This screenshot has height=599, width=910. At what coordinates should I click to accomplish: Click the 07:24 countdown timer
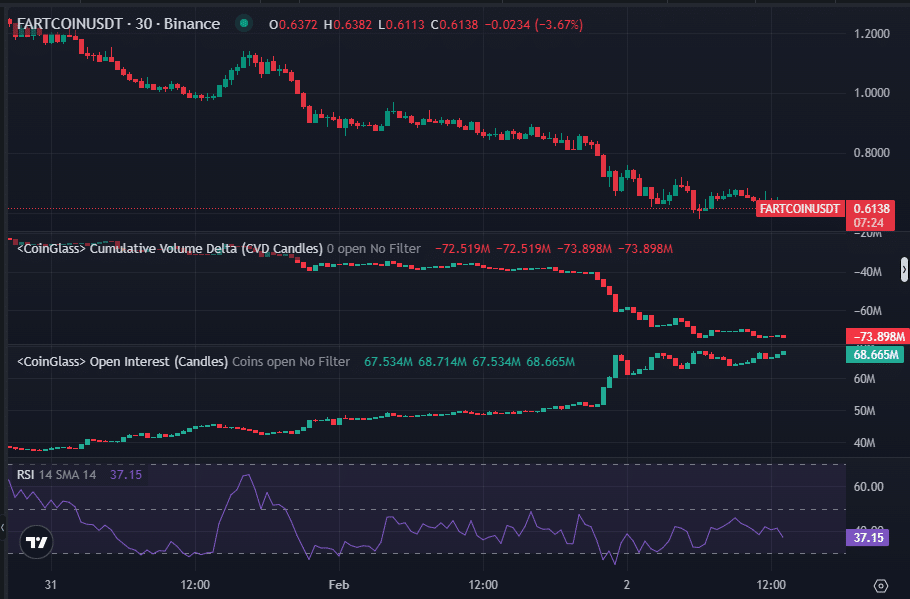tap(868, 223)
